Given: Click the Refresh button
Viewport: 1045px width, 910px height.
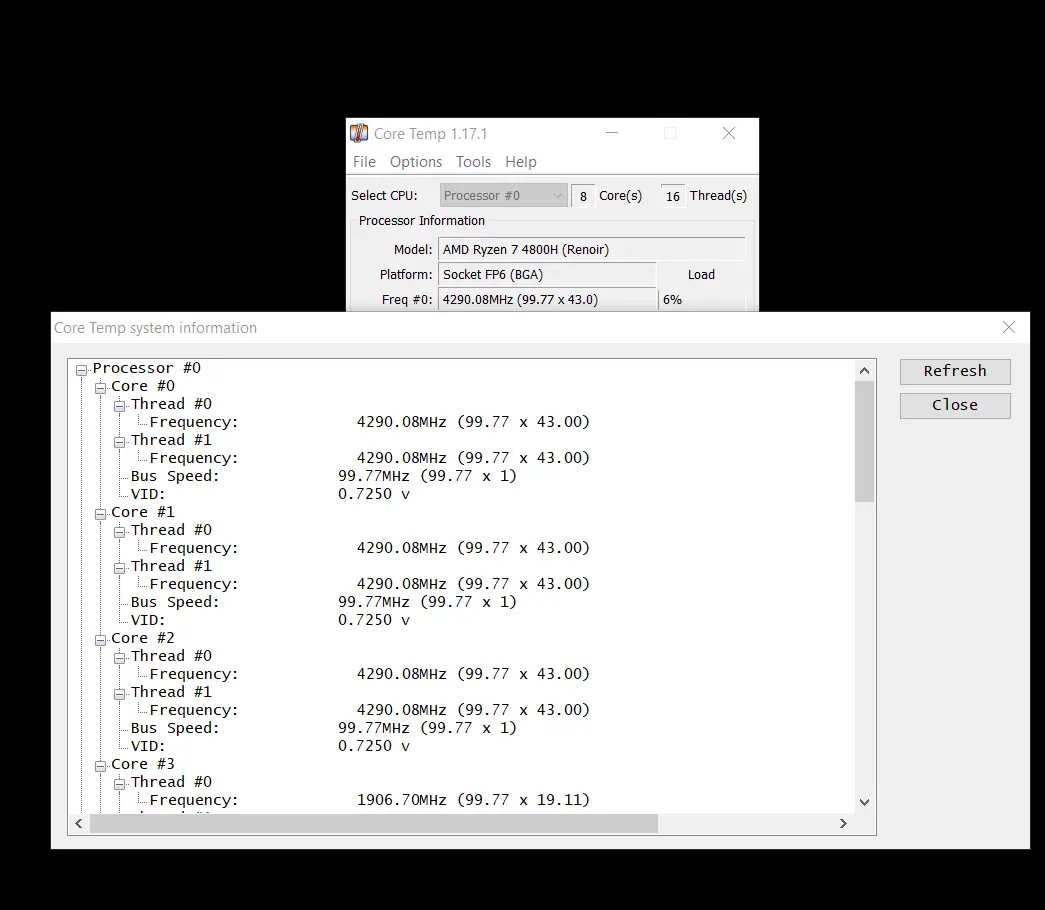Looking at the screenshot, I should (x=955, y=371).
